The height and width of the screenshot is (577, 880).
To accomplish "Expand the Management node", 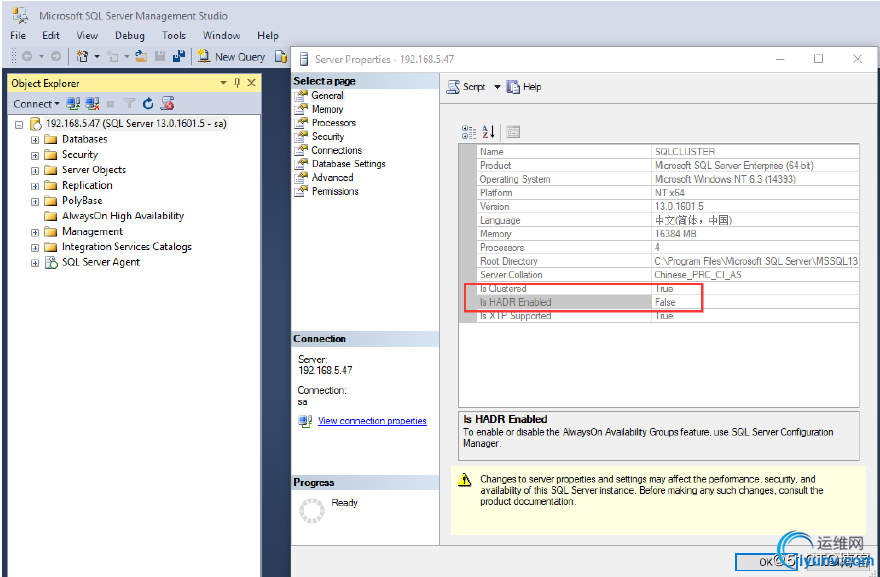I will (x=35, y=232).
